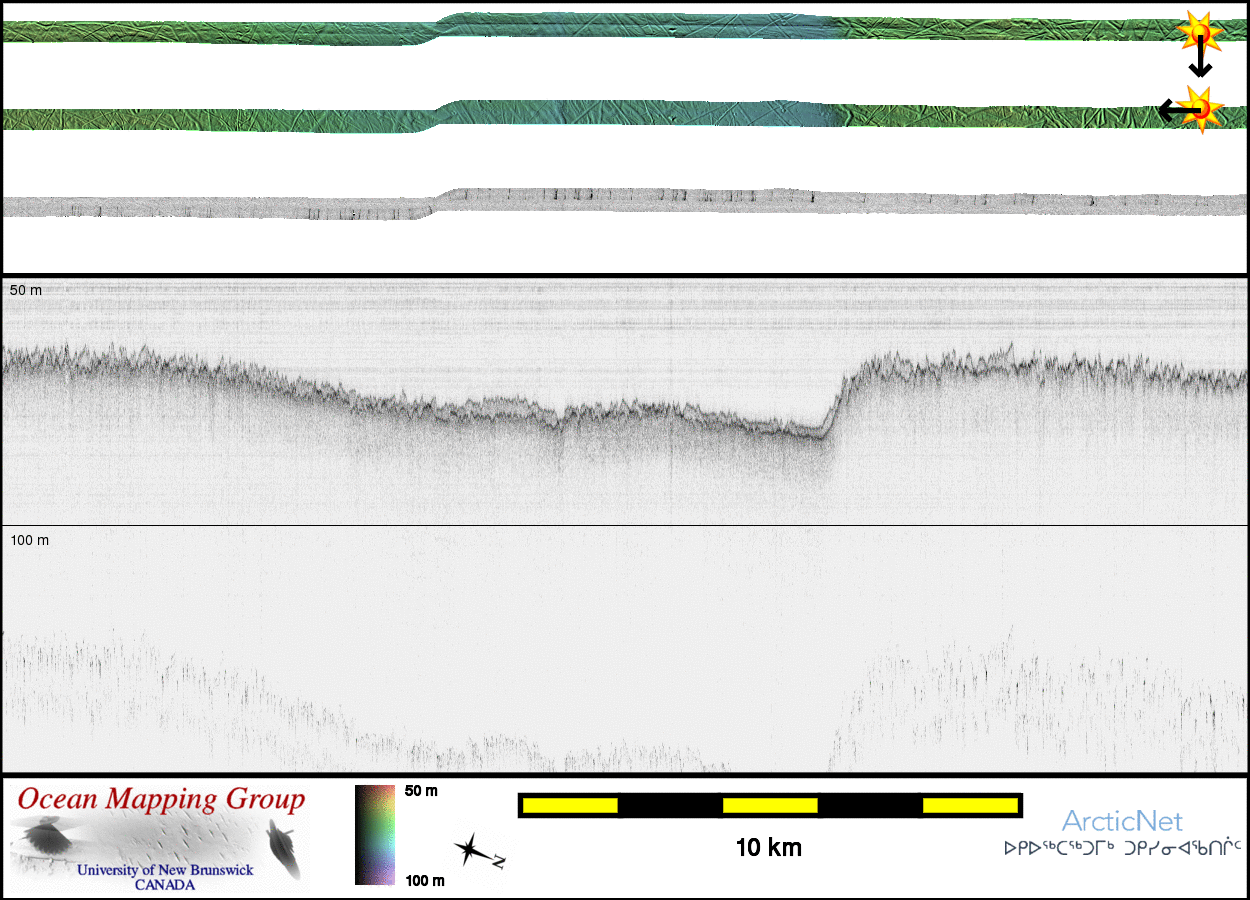Click the Inuktitut syllabics text under ArcticNet
Screen dimensions: 1250x900
pos(1122,849)
